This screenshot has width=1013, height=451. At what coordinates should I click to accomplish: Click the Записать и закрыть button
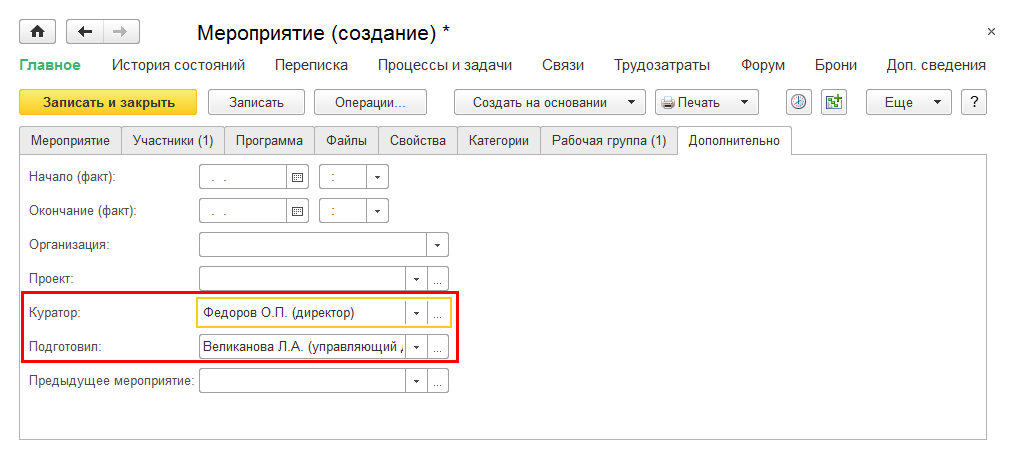click(x=109, y=102)
